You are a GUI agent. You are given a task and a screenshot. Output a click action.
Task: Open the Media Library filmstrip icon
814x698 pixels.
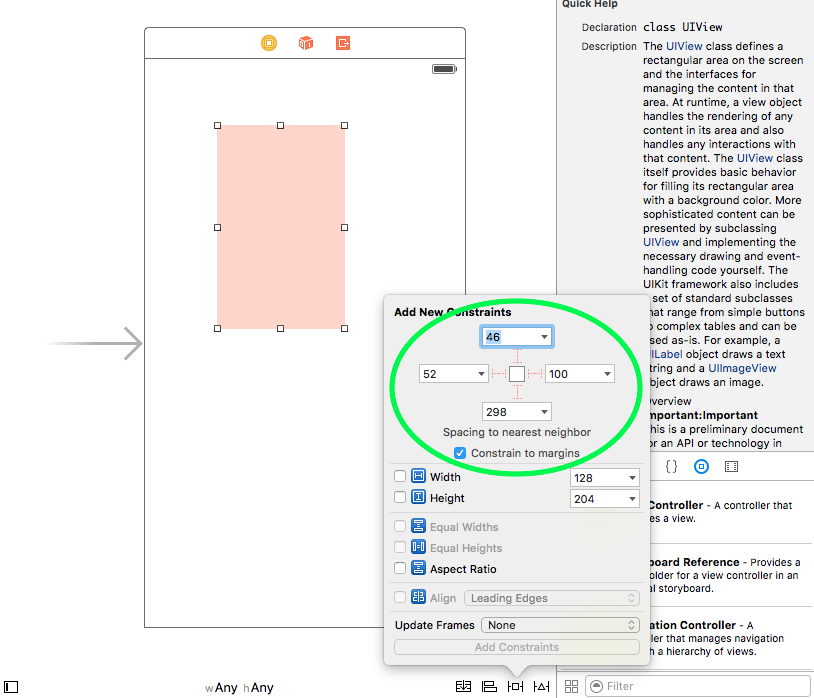click(x=733, y=466)
